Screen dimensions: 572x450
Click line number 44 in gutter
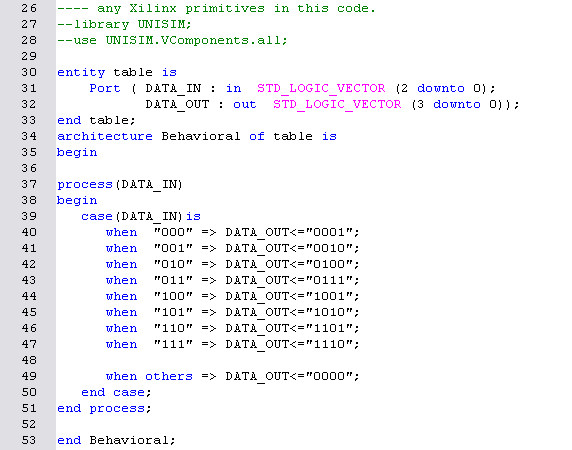point(29,296)
